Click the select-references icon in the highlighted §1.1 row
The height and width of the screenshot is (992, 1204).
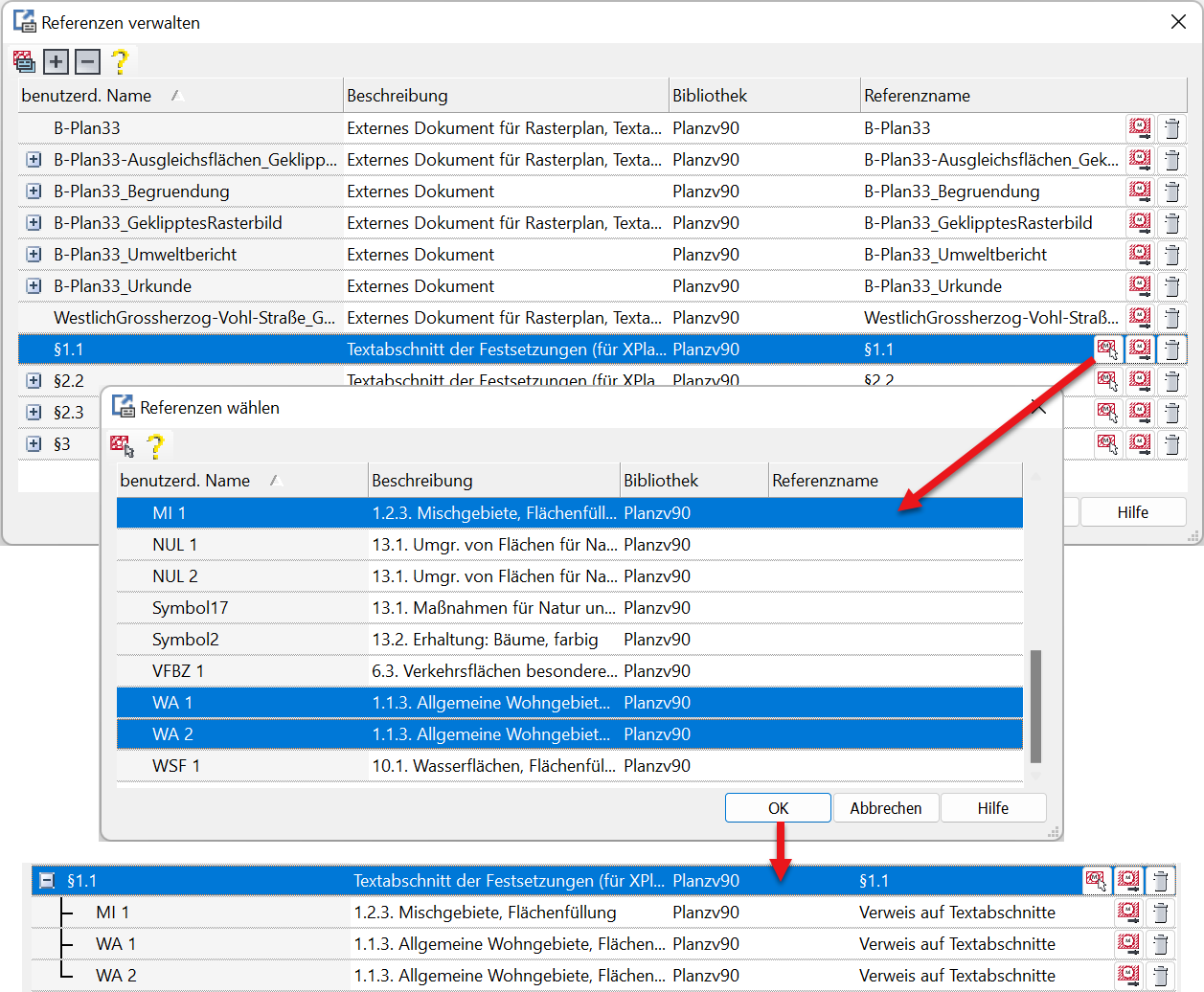[x=1107, y=349]
